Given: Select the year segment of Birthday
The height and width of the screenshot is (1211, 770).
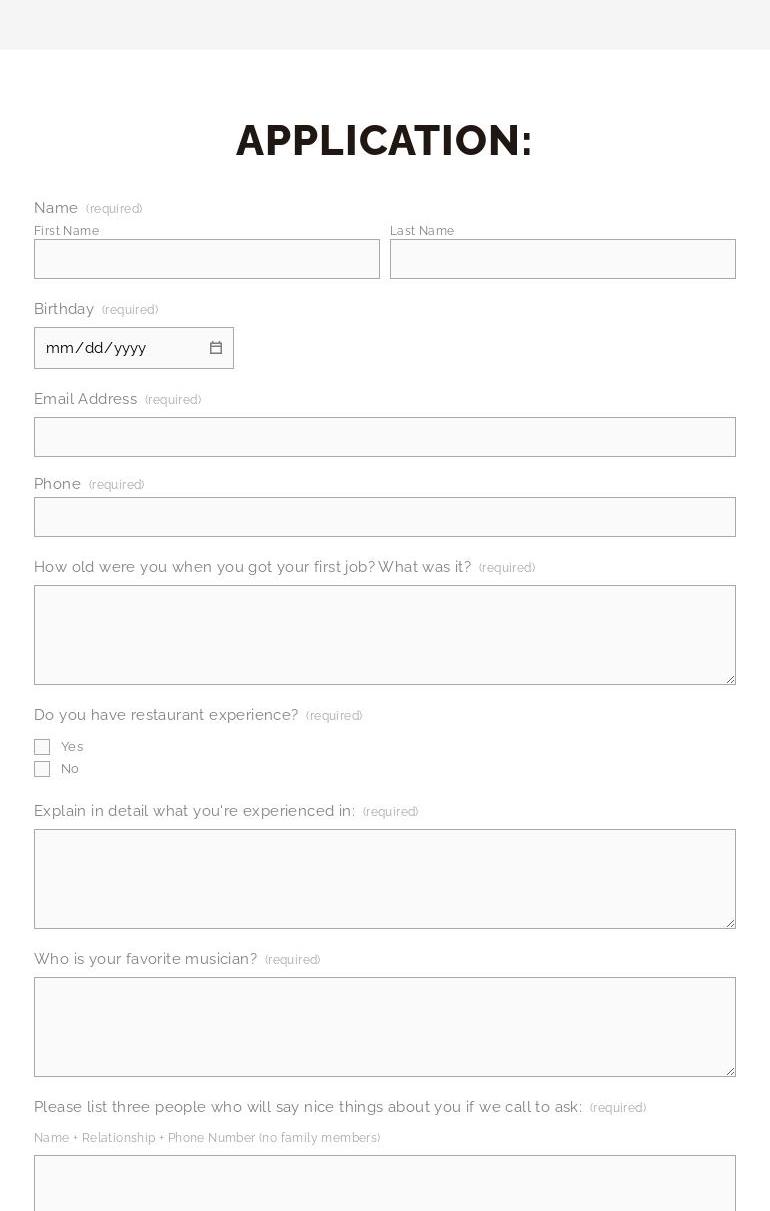Looking at the screenshot, I should [130, 348].
